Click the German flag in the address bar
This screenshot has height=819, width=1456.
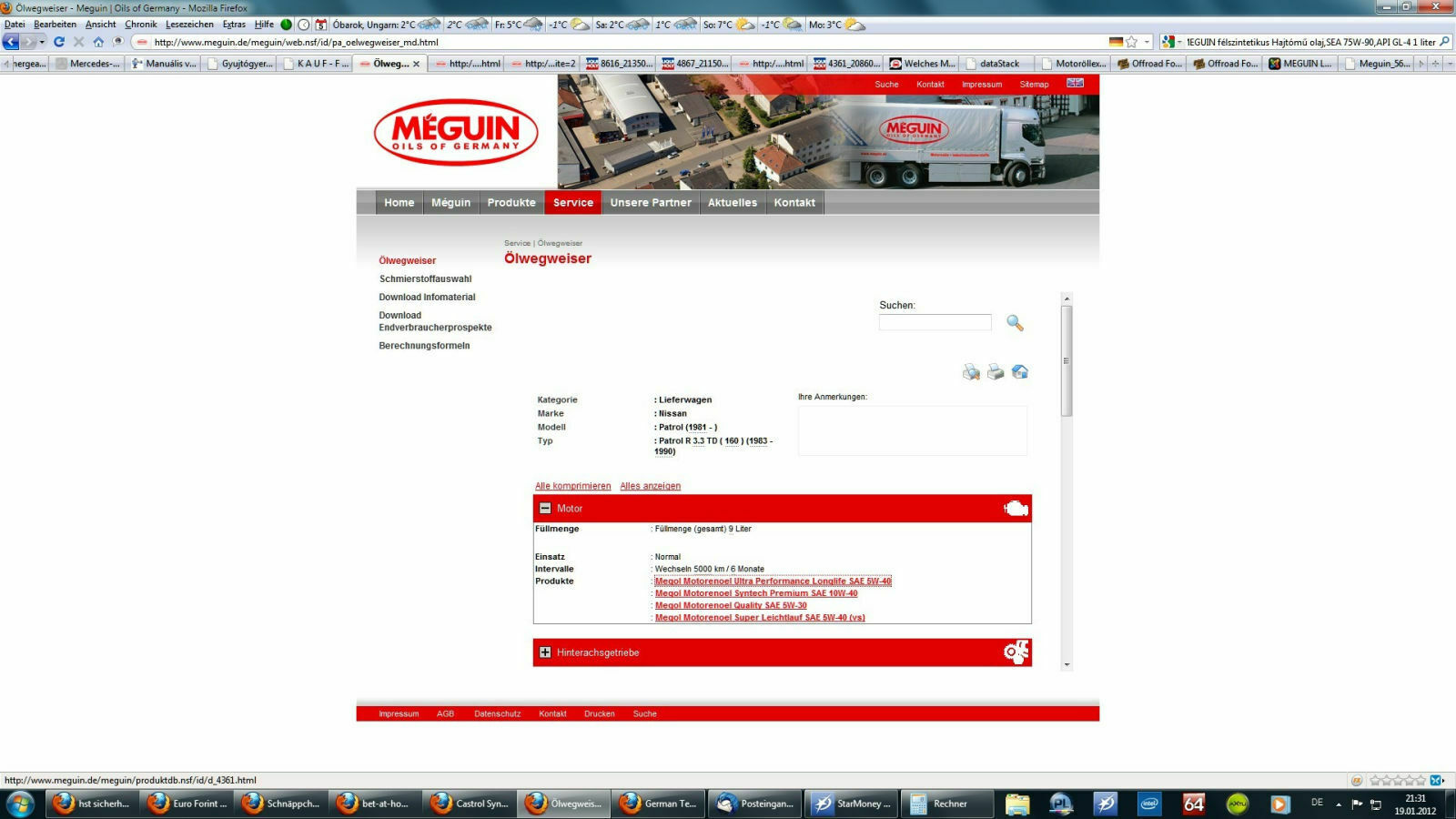click(1116, 42)
